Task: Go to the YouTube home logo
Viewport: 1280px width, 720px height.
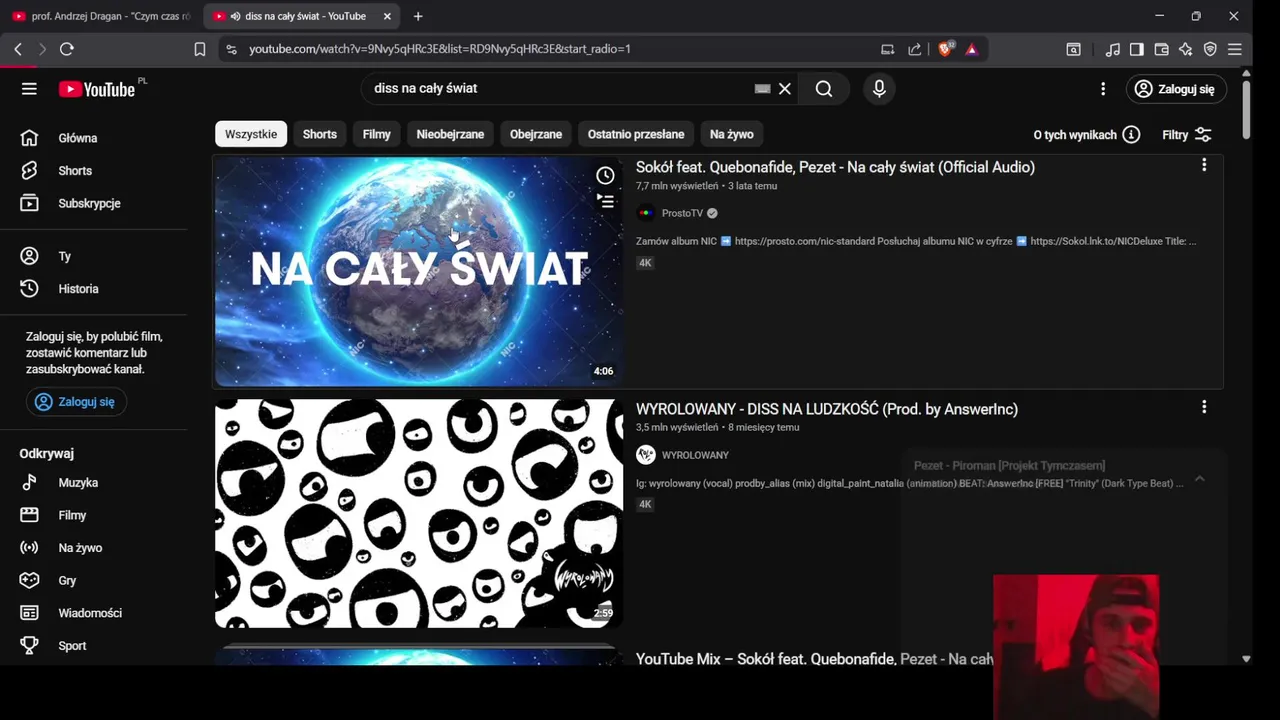Action: point(97,89)
